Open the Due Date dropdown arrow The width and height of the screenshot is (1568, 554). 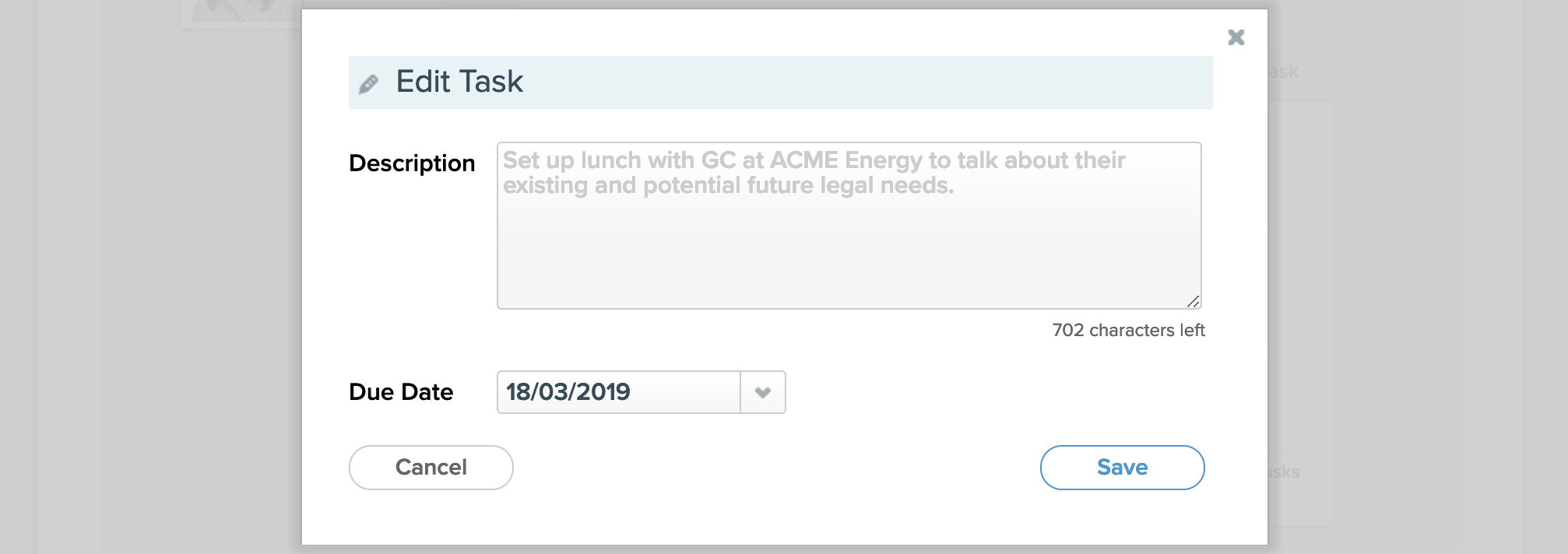coord(763,392)
